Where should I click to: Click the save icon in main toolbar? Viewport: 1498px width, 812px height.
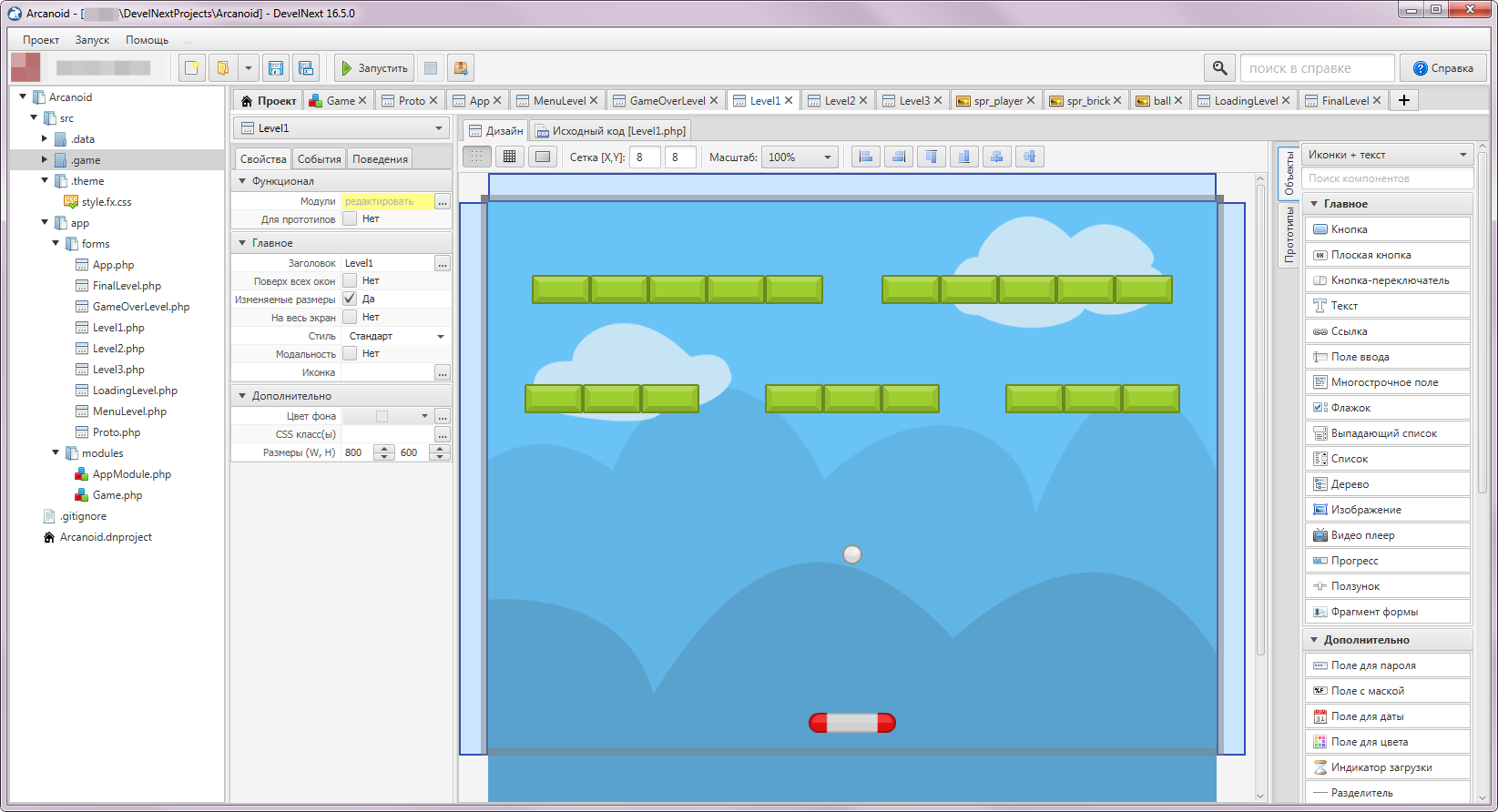point(276,68)
